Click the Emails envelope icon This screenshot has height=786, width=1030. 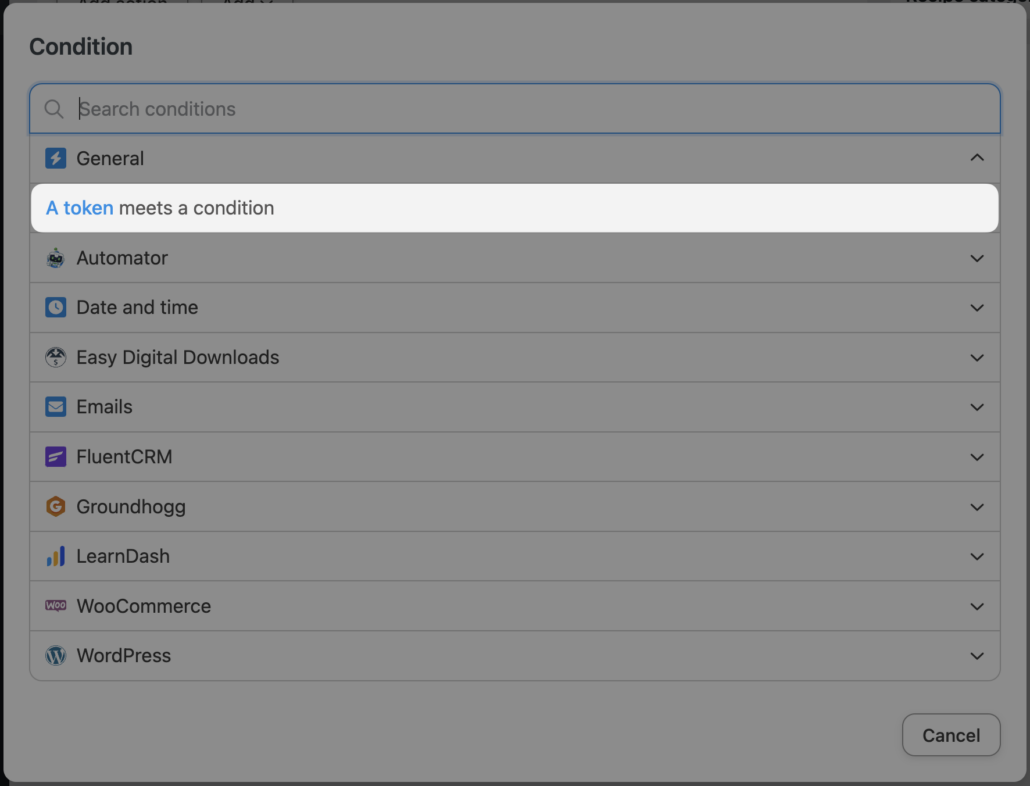56,407
